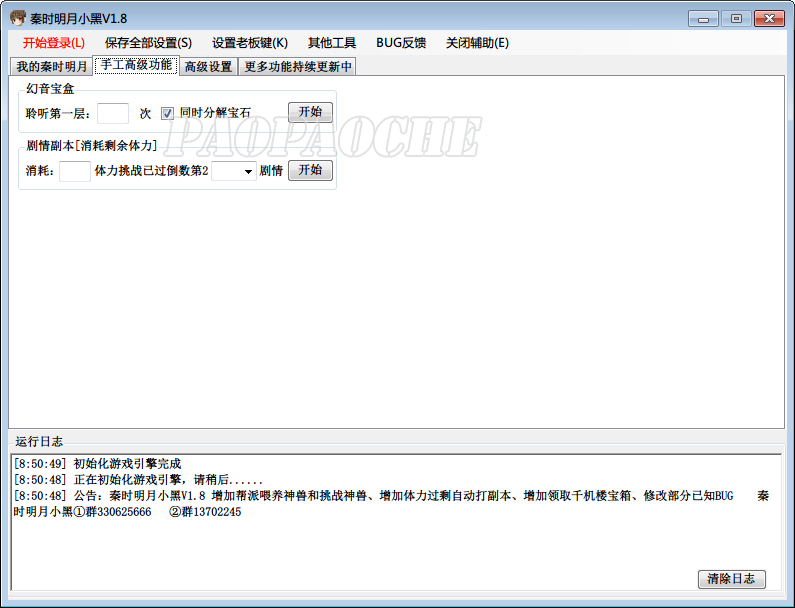
Task: Focus the 聆听第一层 count input field
Action: (113, 113)
